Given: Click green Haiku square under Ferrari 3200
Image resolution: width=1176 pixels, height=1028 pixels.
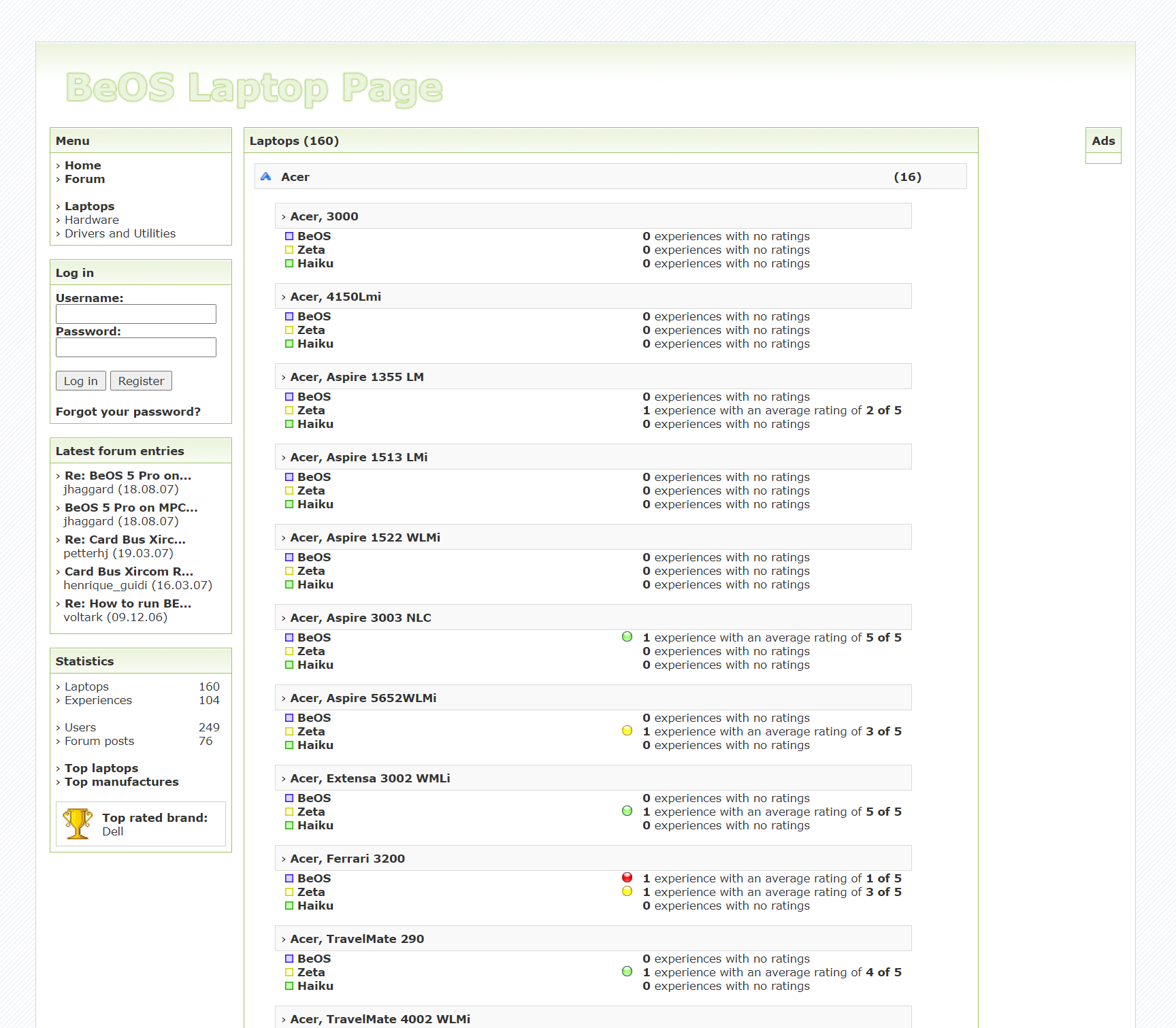Looking at the screenshot, I should click(289, 906).
